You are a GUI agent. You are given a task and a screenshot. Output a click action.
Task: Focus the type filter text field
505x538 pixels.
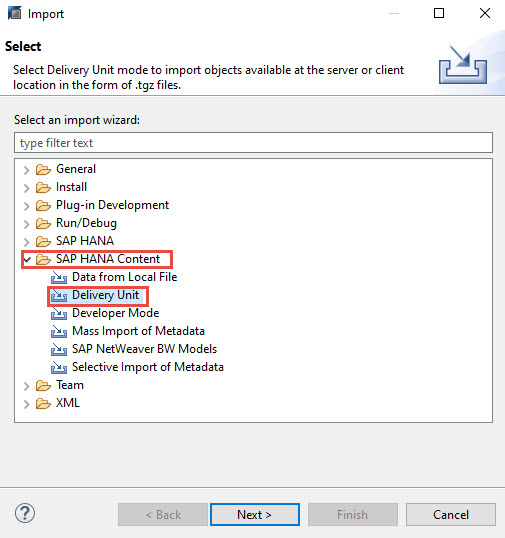point(253,143)
